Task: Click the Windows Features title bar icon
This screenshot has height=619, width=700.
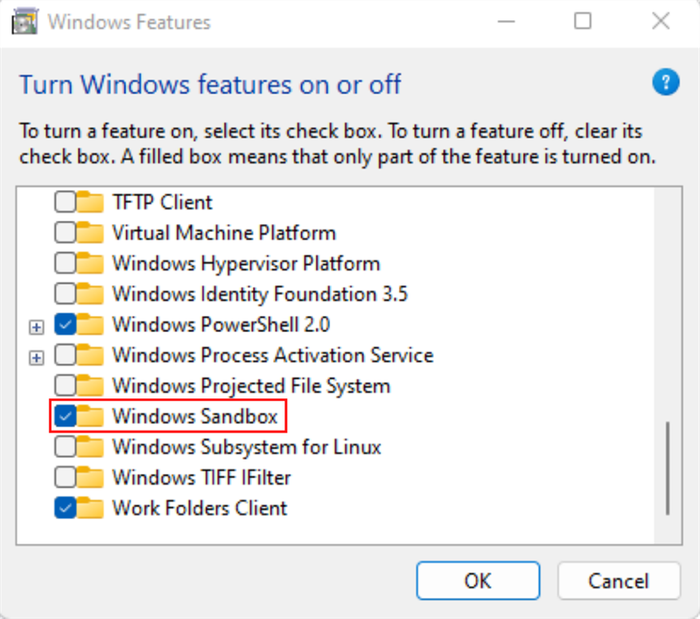Action: tap(25, 21)
